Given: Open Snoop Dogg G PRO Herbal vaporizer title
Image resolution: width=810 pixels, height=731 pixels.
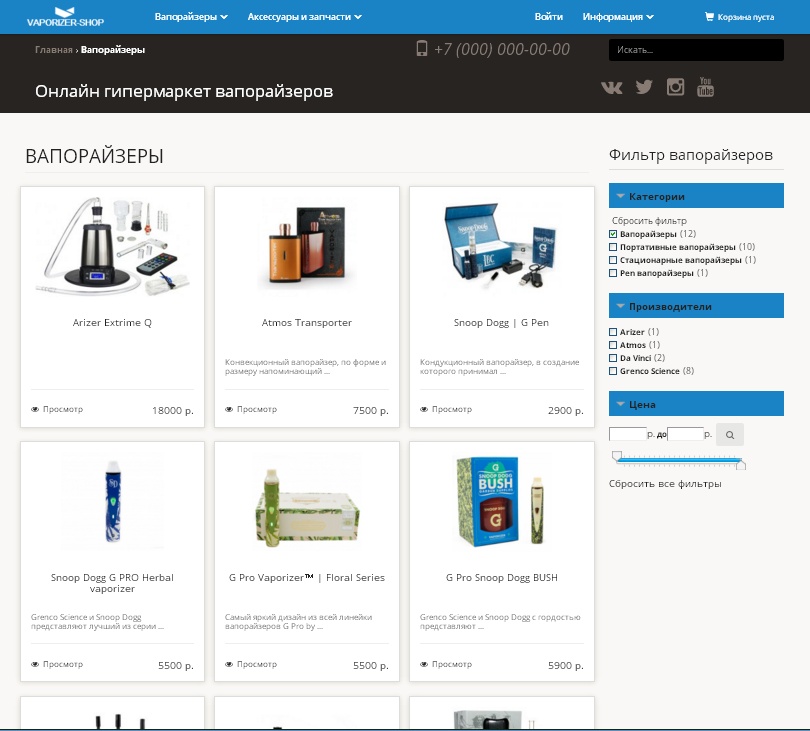Looking at the screenshot, I should [112, 583].
